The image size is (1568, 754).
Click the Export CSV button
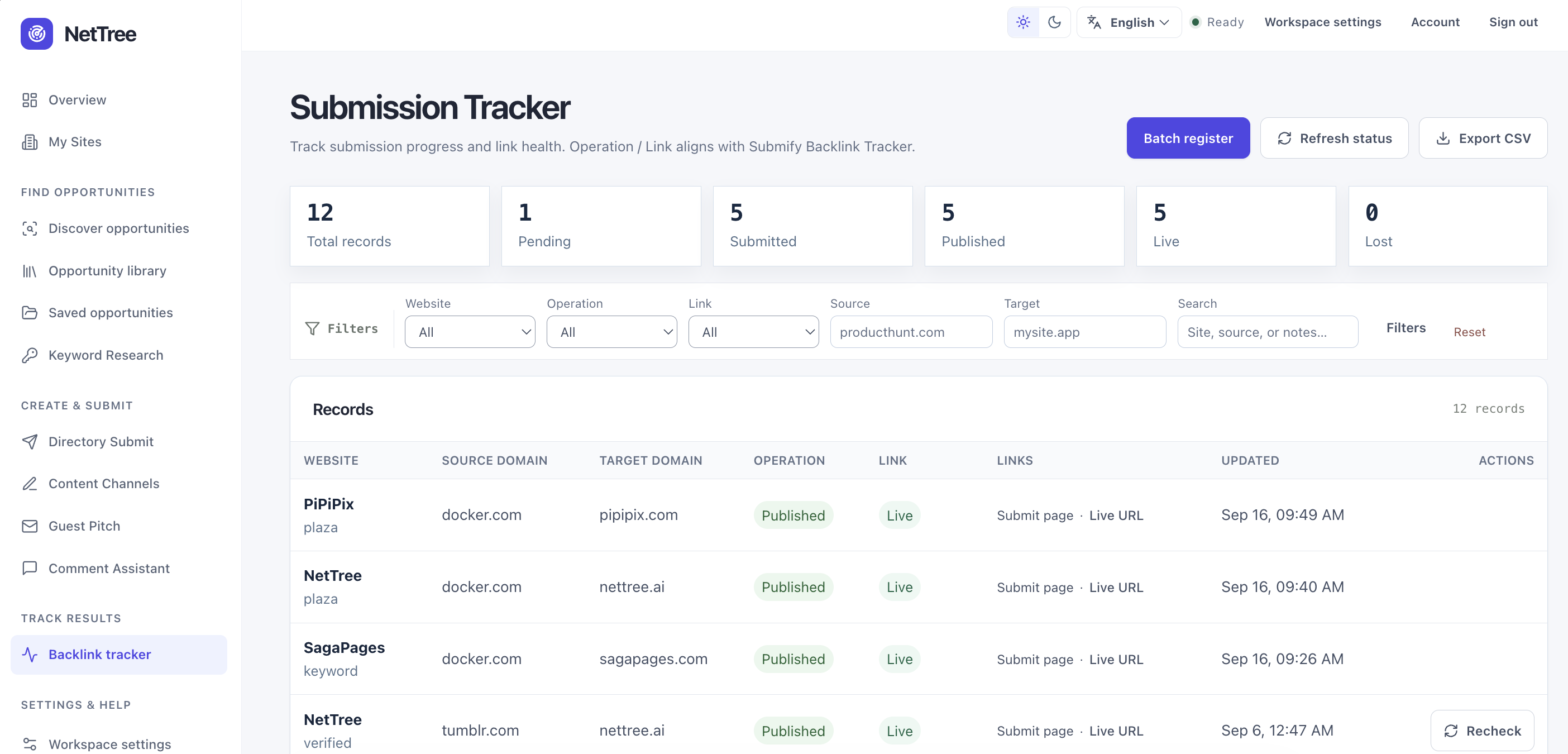click(x=1482, y=139)
